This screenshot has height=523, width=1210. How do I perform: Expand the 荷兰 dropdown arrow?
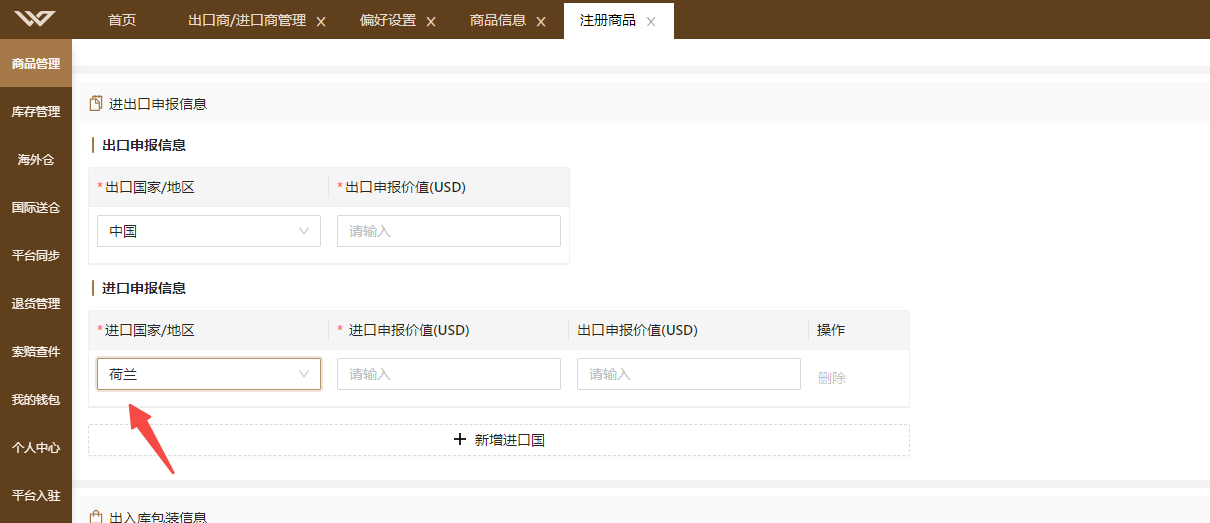(304, 374)
